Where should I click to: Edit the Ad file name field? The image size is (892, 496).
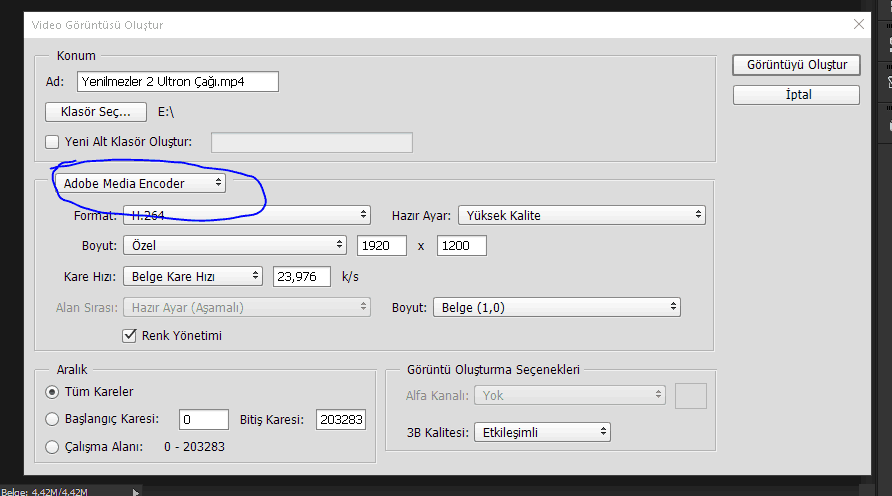(177, 81)
